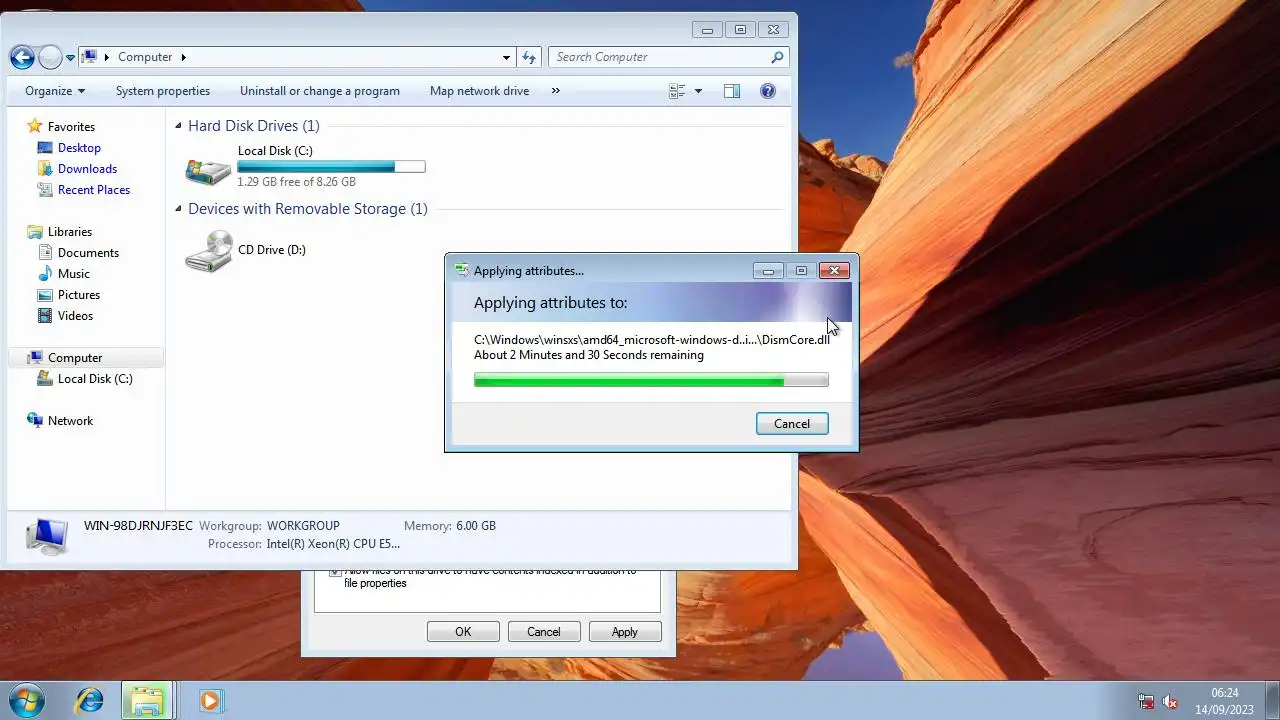Click the Forward navigation arrow in Explorer

point(50,57)
